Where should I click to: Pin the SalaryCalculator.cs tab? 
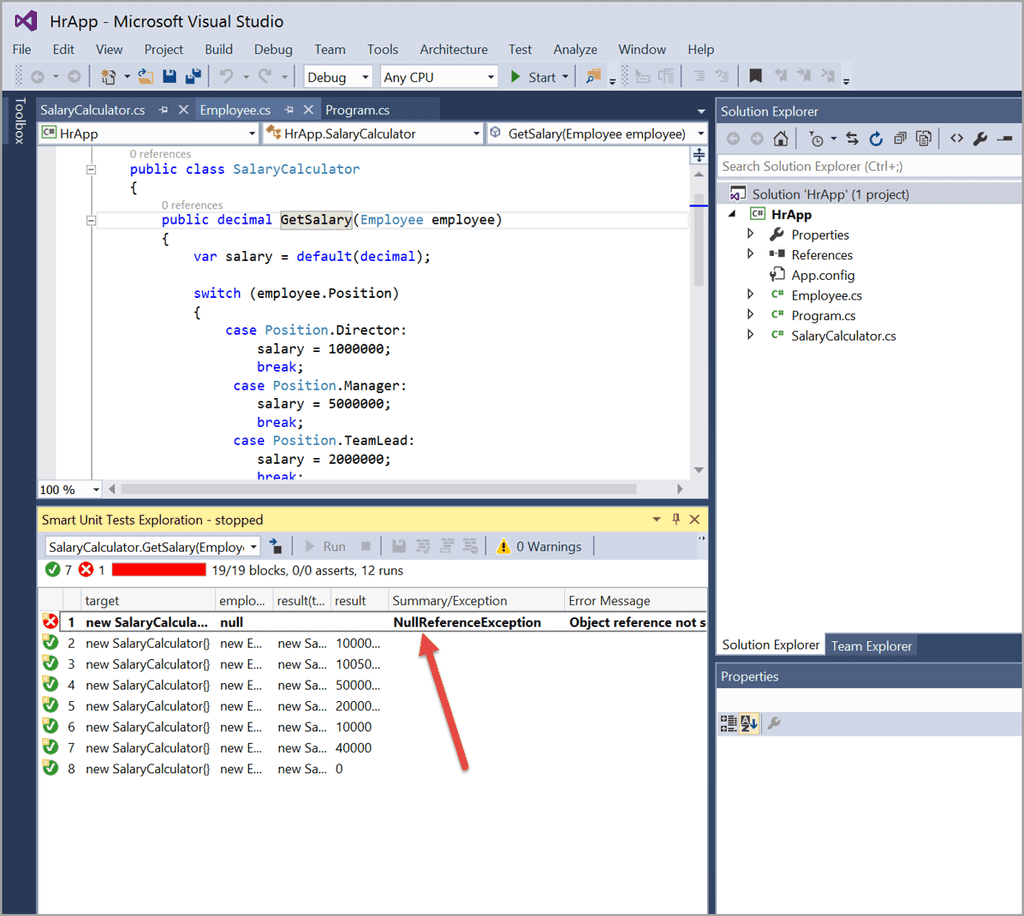[x=164, y=110]
